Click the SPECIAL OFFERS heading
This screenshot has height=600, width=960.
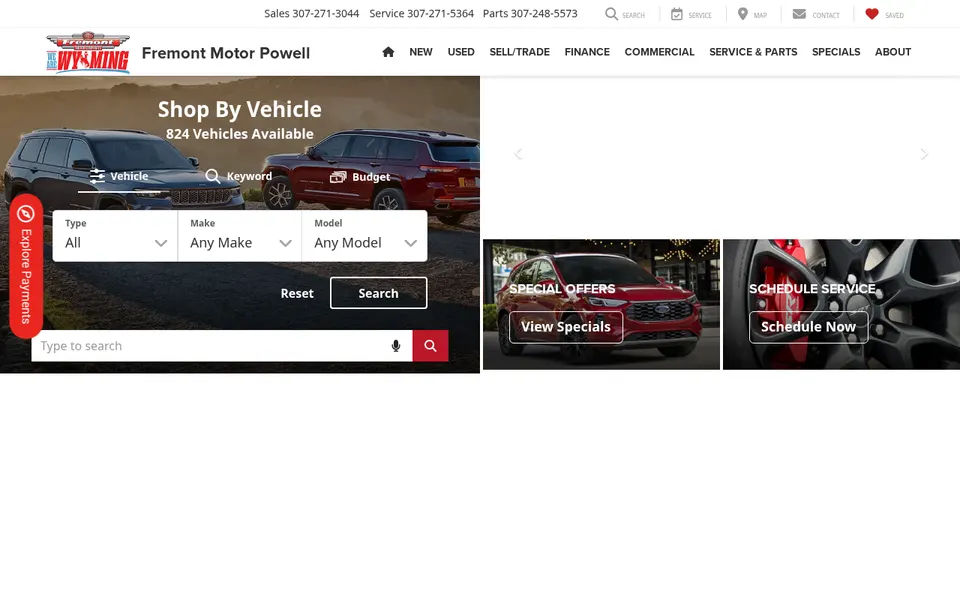click(562, 289)
